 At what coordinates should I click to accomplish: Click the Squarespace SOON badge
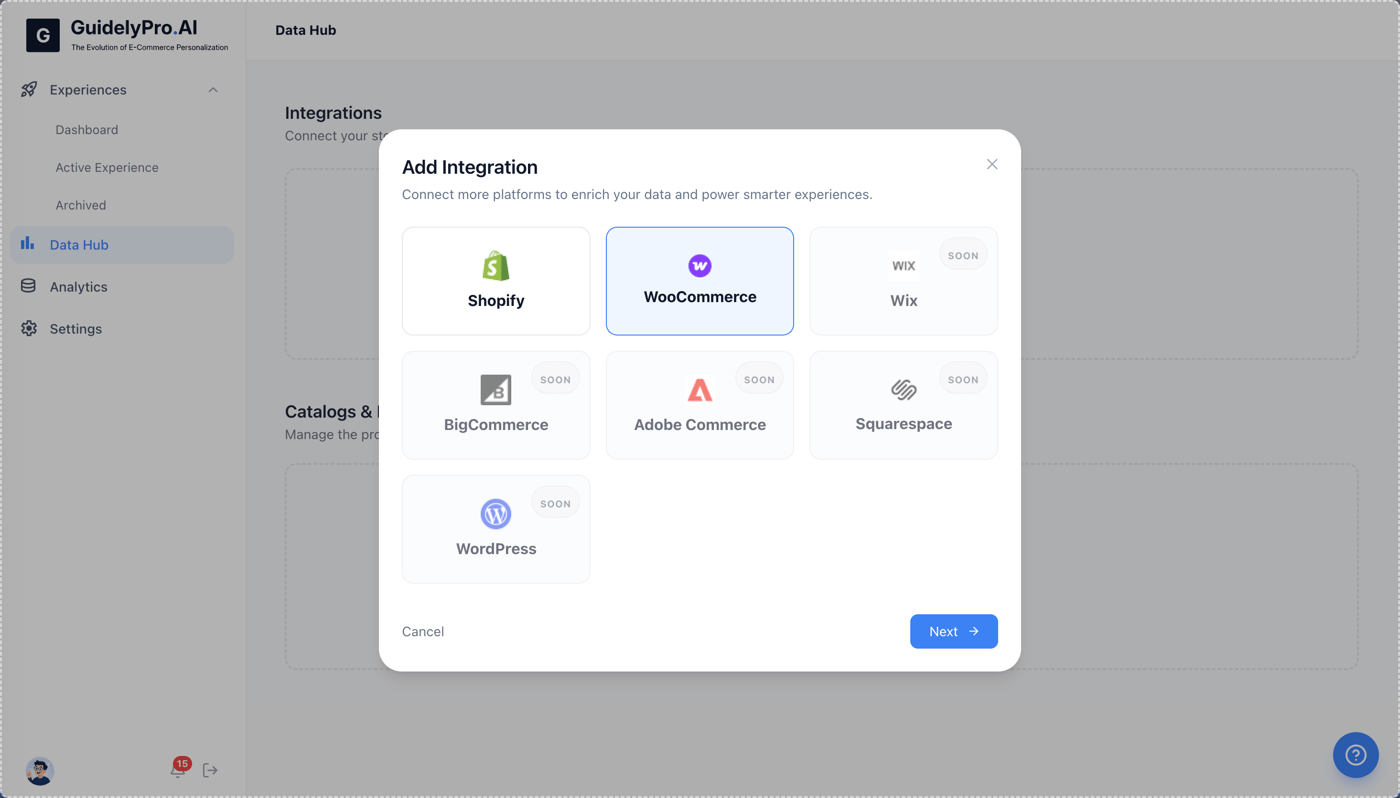[963, 380]
